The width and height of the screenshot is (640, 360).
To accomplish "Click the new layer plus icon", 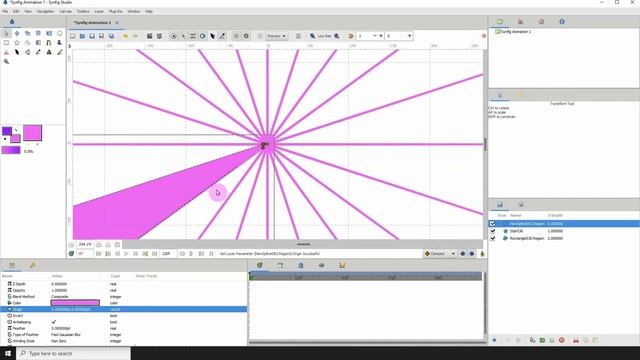I will click(x=494, y=340).
